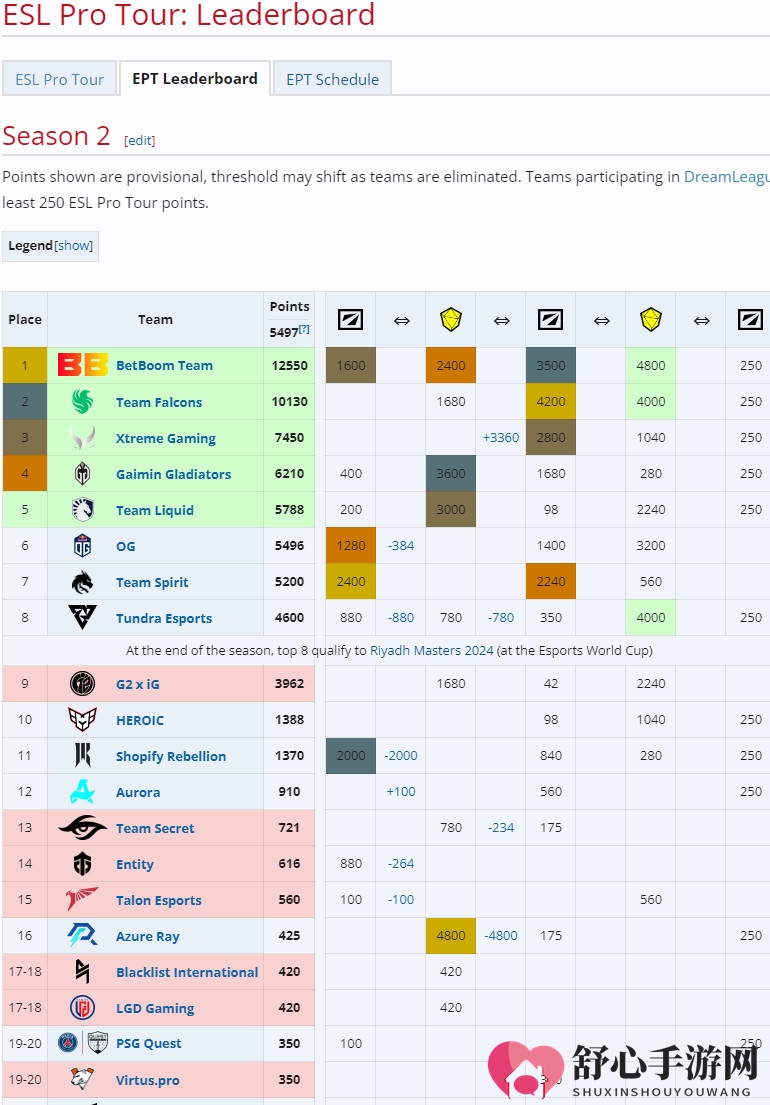This screenshot has height=1105, width=770.
Task: Click the Shopify Rebellion logo icon
Action: tap(82, 755)
